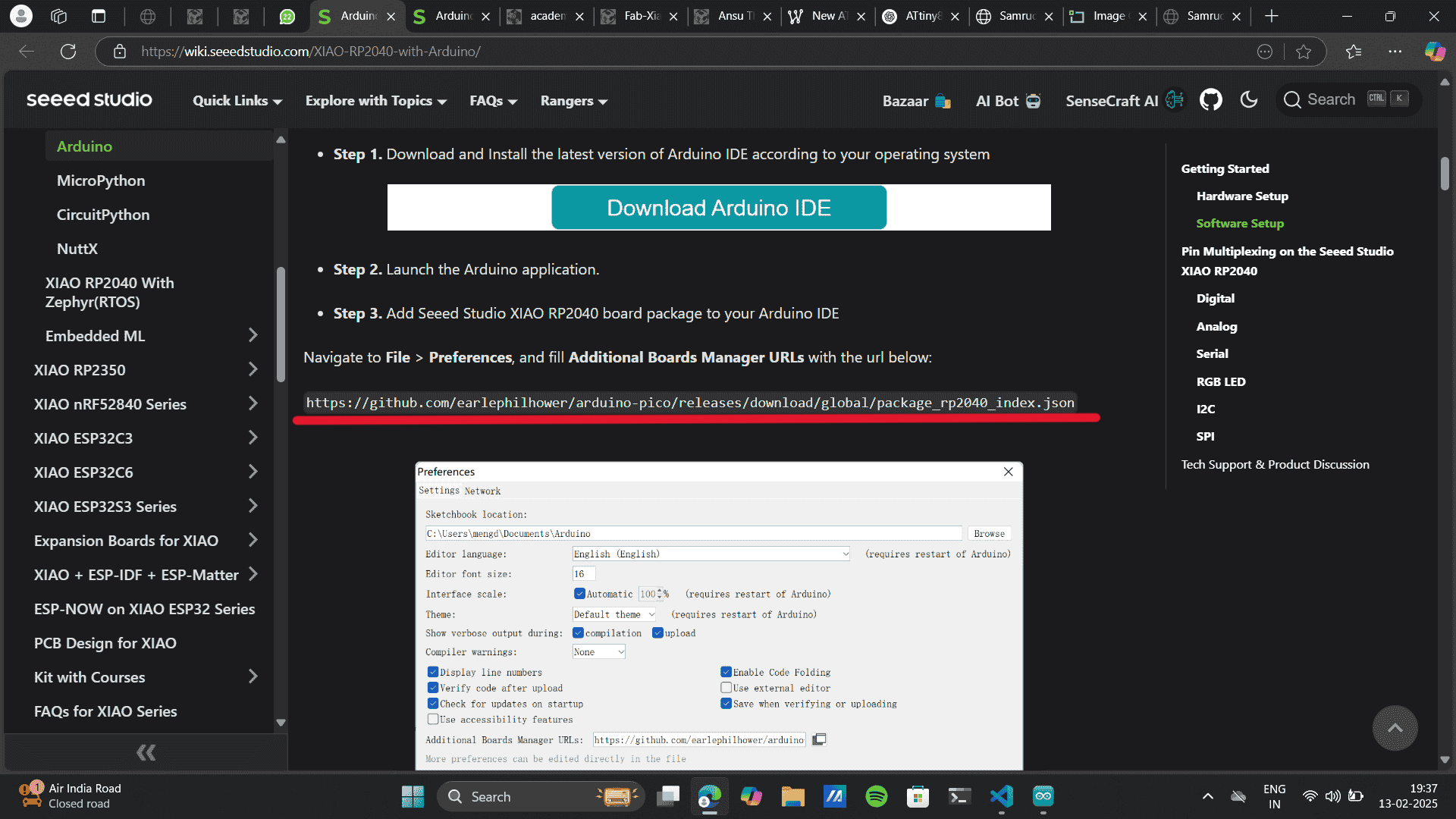Image resolution: width=1456 pixels, height=819 pixels.
Task: Expand Embedded ML sidebar section
Action: [x=253, y=335]
